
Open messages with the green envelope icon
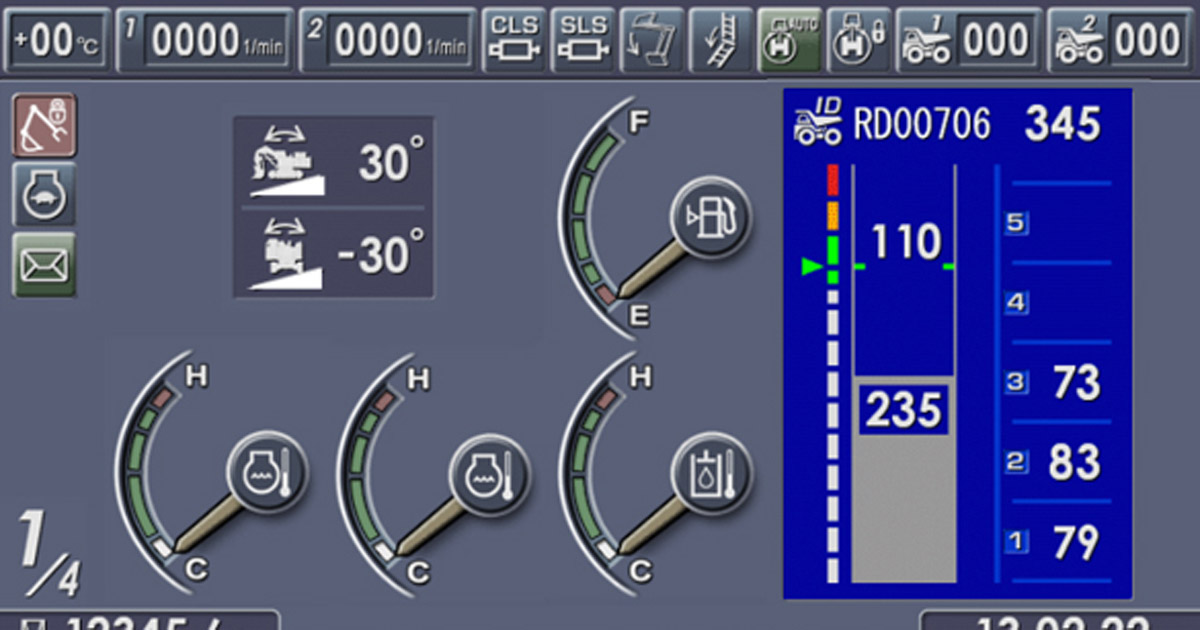(x=44, y=264)
